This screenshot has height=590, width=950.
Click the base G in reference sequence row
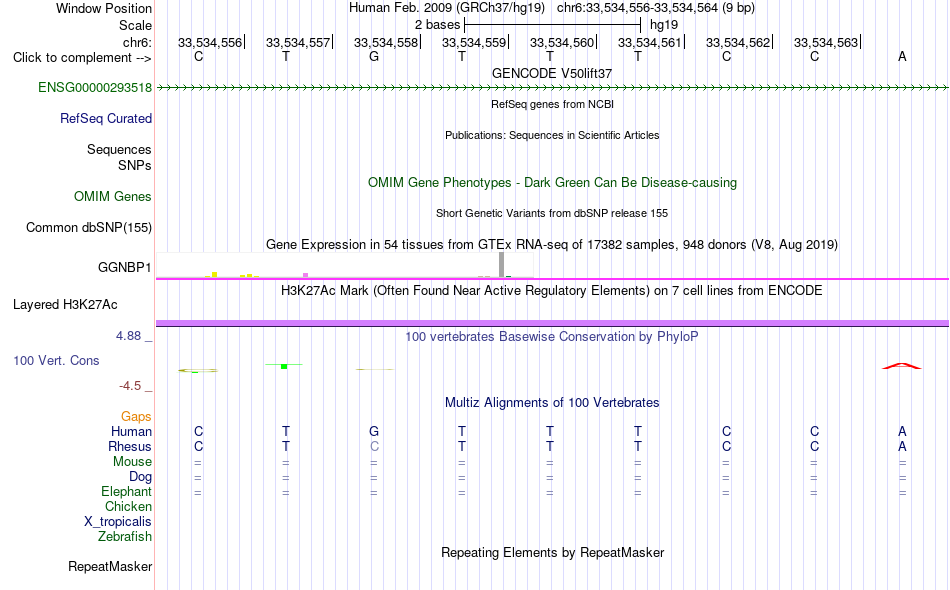pyautogui.click(x=374, y=57)
